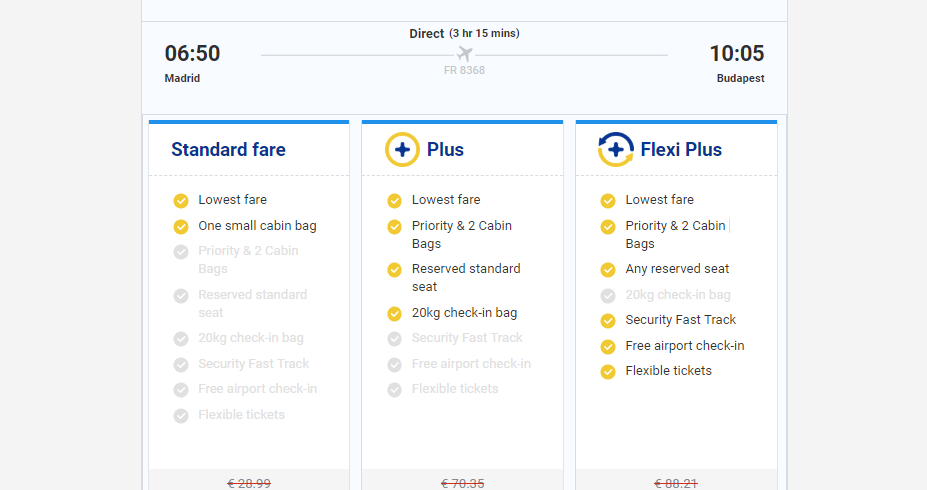Click the Plus fare circular plus icon

point(403,150)
